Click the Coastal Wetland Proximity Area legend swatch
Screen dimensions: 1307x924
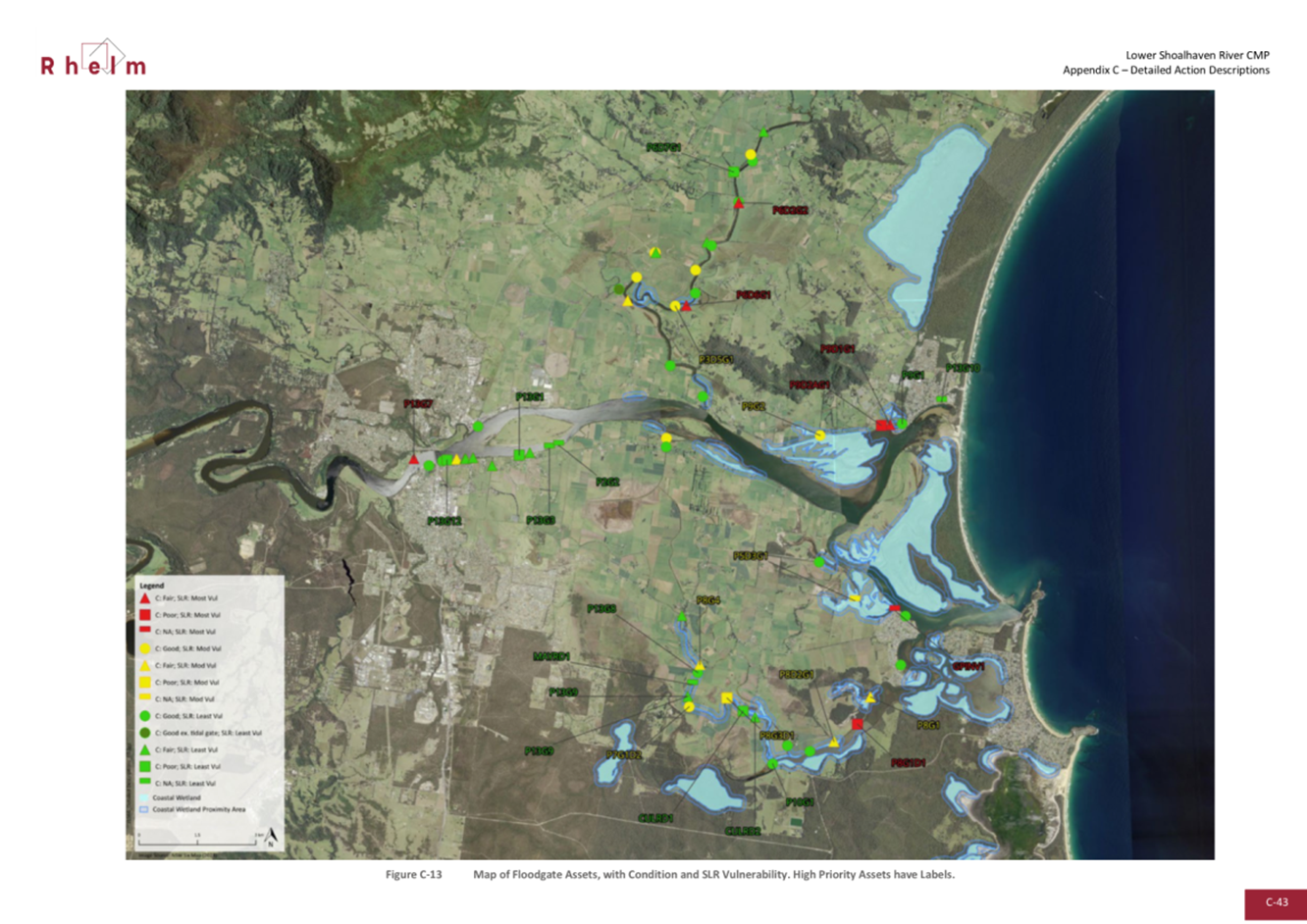(145, 810)
